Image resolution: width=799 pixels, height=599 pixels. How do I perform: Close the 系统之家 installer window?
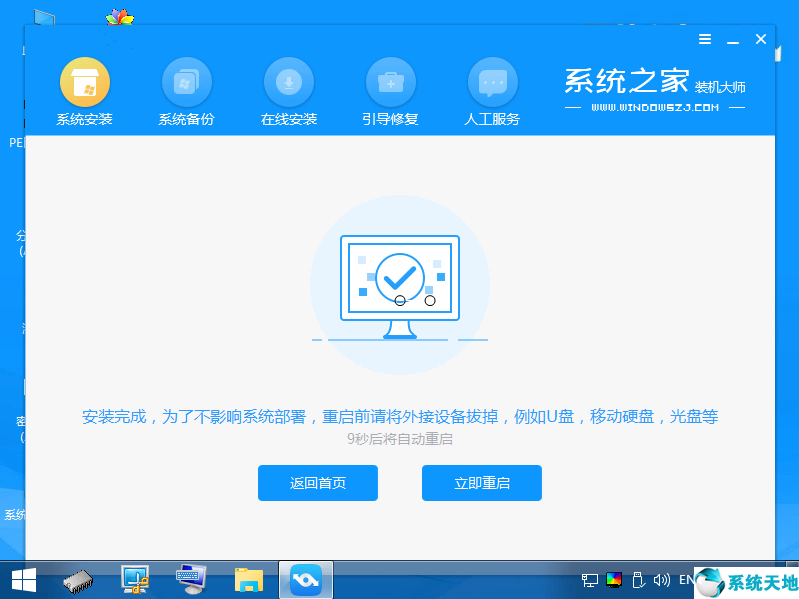click(x=761, y=39)
